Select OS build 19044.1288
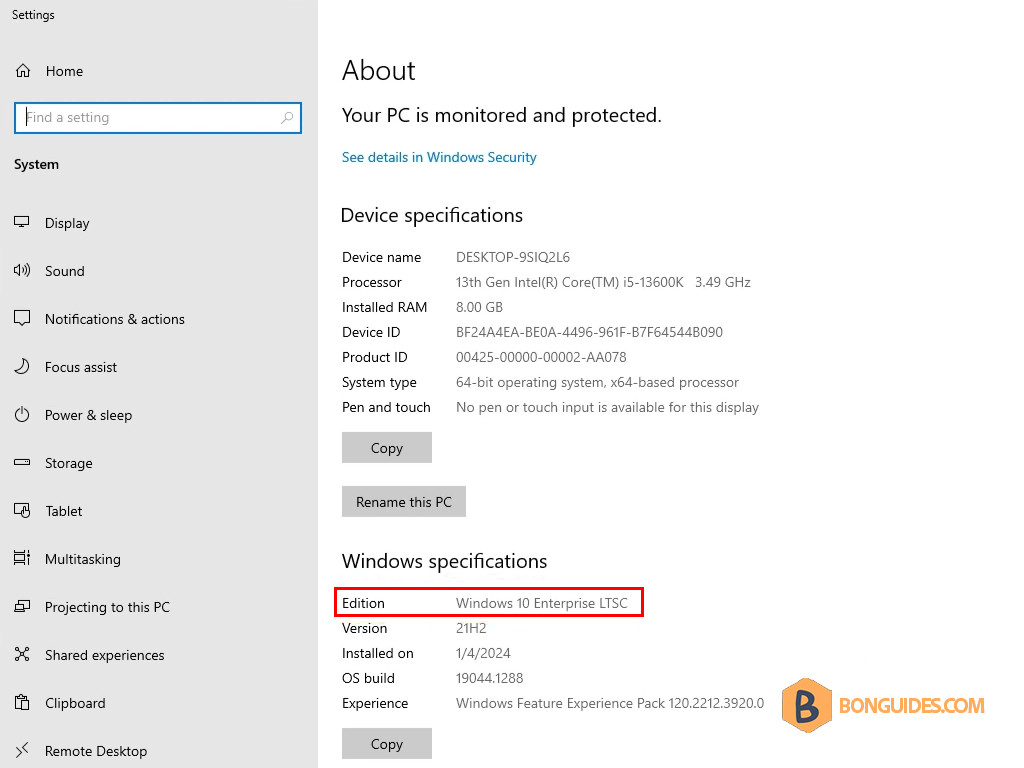The width and height of the screenshot is (1024, 768). [x=489, y=678]
